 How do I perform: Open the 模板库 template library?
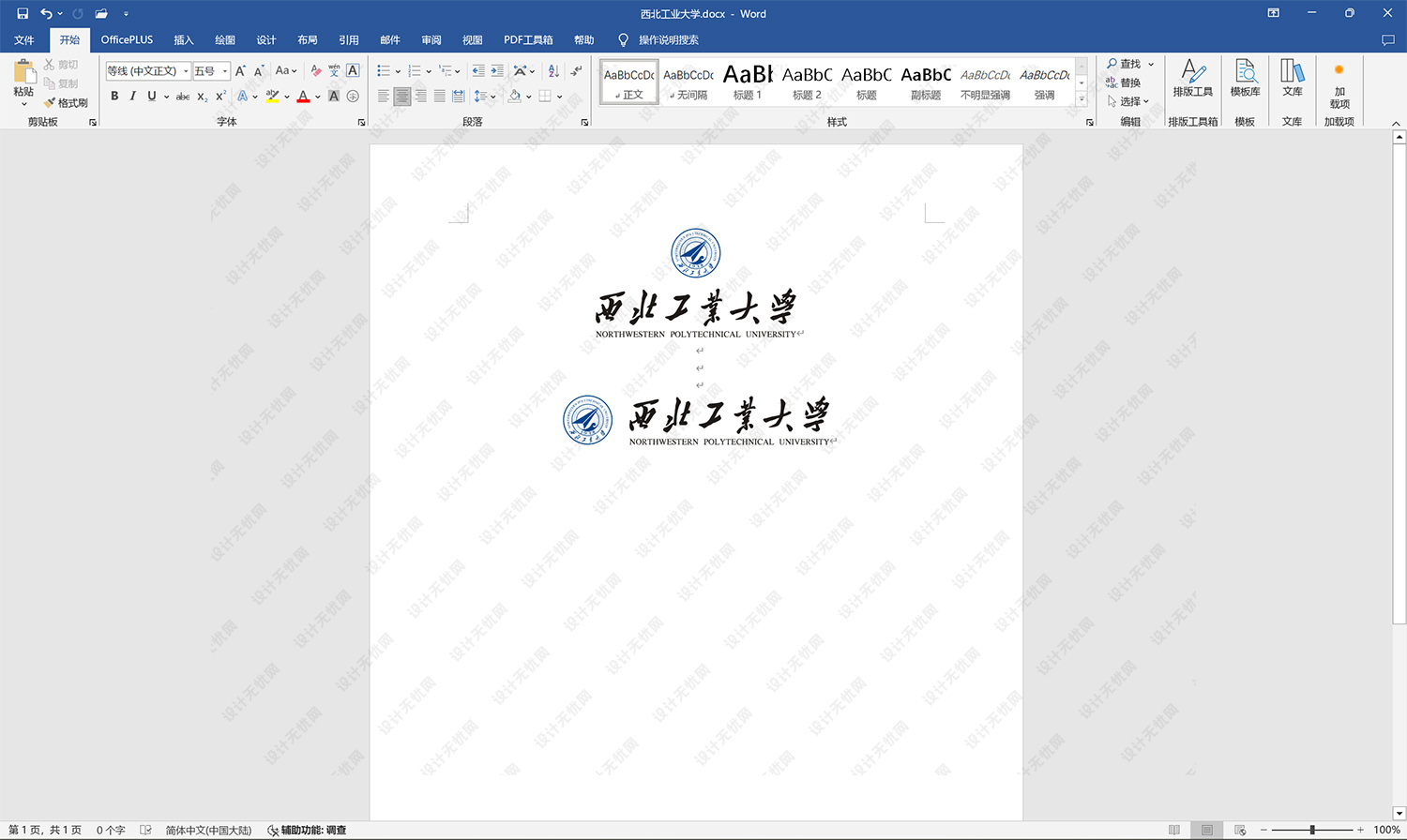point(1246,78)
